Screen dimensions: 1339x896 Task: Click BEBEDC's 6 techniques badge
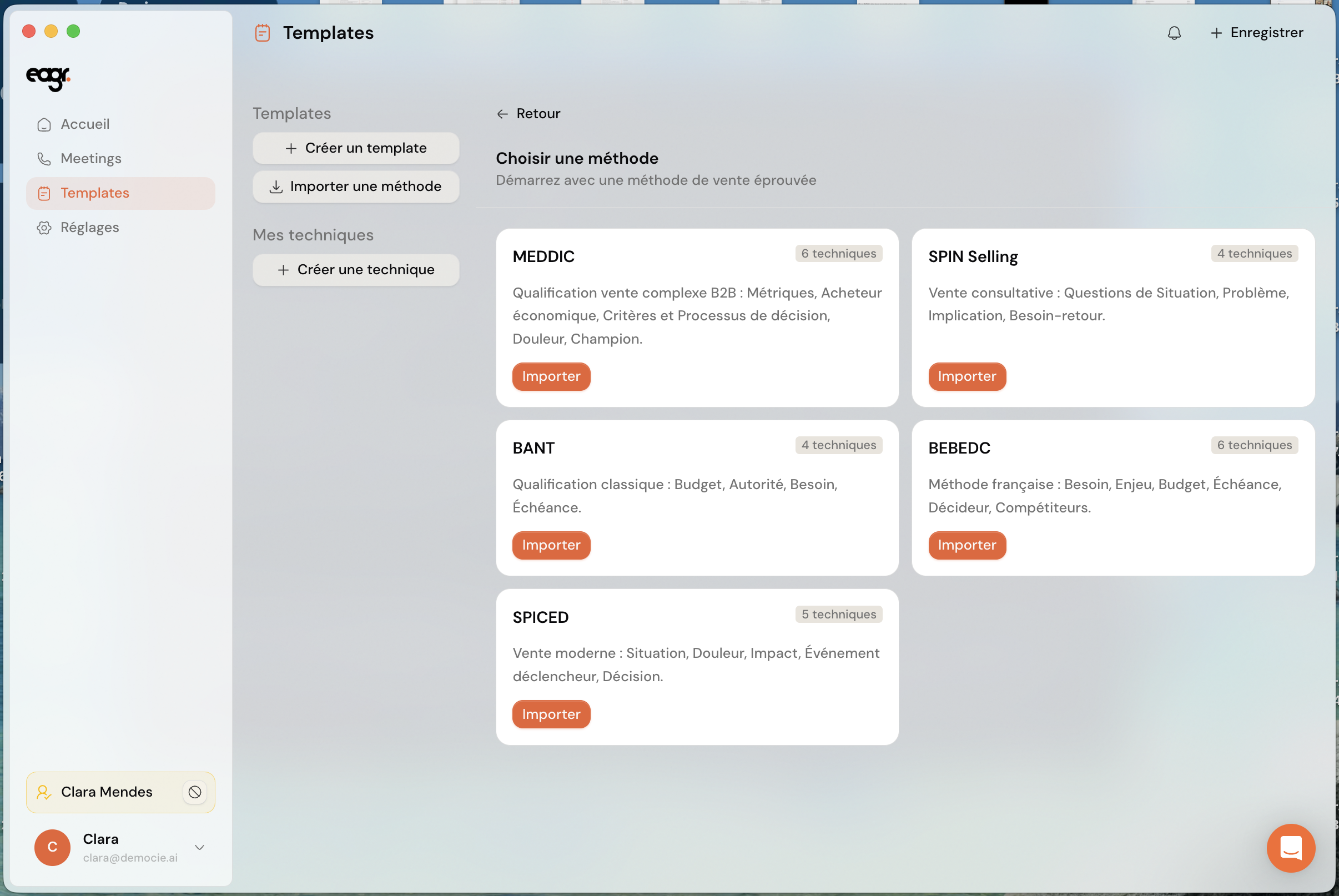1255,445
